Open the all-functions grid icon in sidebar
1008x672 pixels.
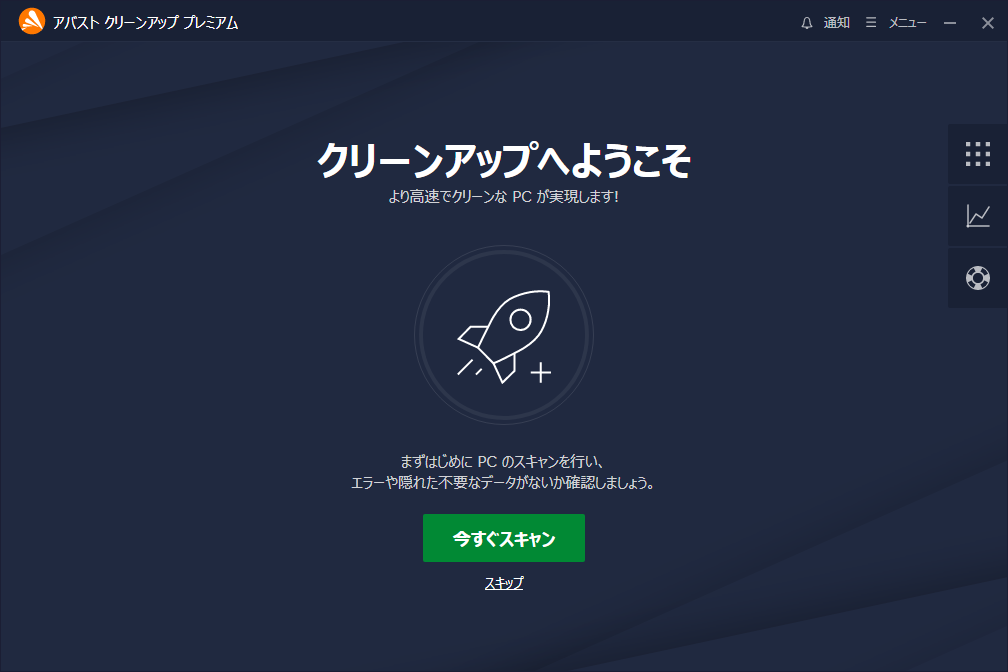[x=977, y=154]
